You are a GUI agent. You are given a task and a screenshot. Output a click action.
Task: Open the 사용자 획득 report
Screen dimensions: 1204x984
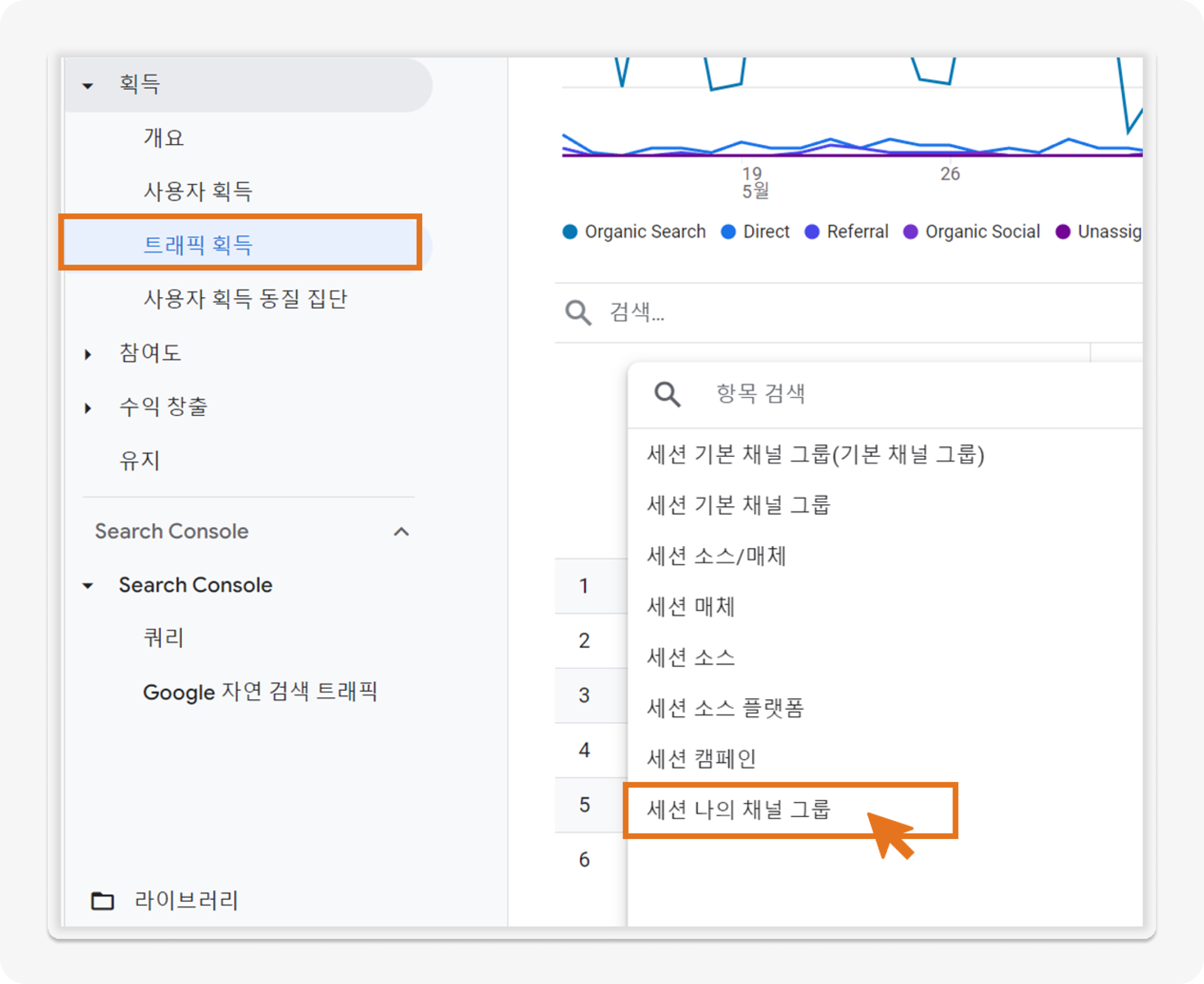point(198,191)
